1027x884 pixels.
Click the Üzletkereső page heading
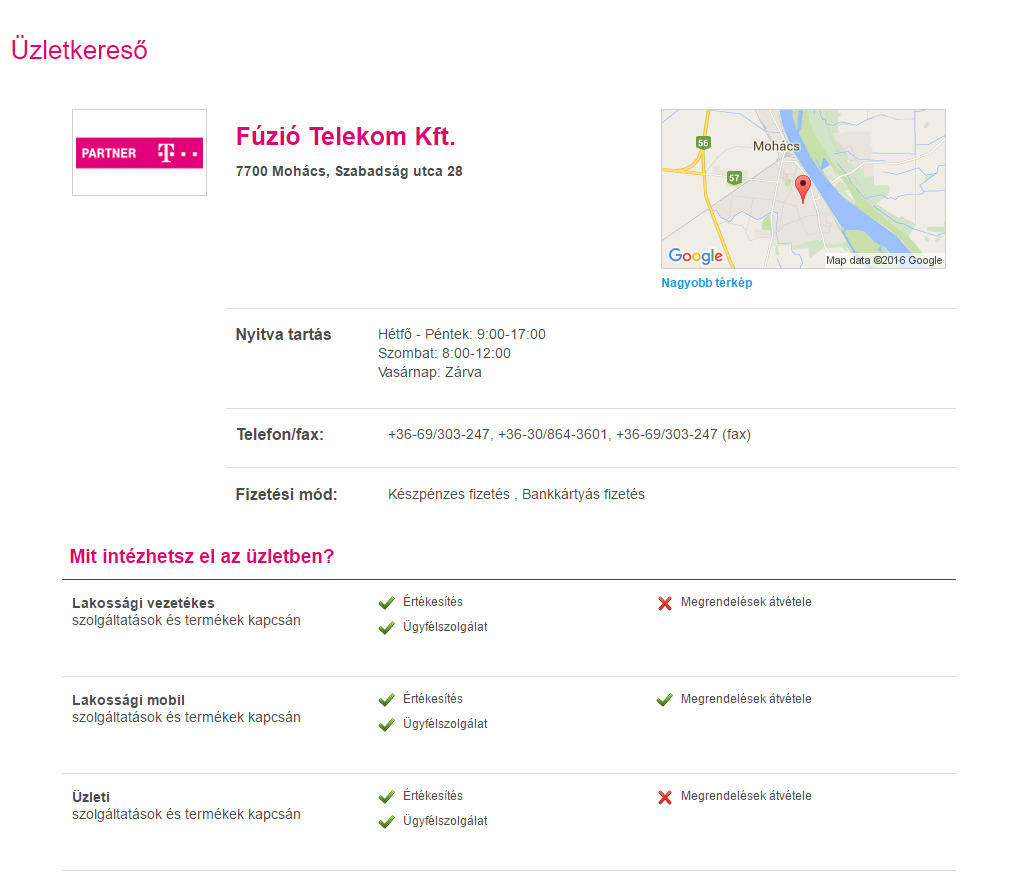coord(79,50)
